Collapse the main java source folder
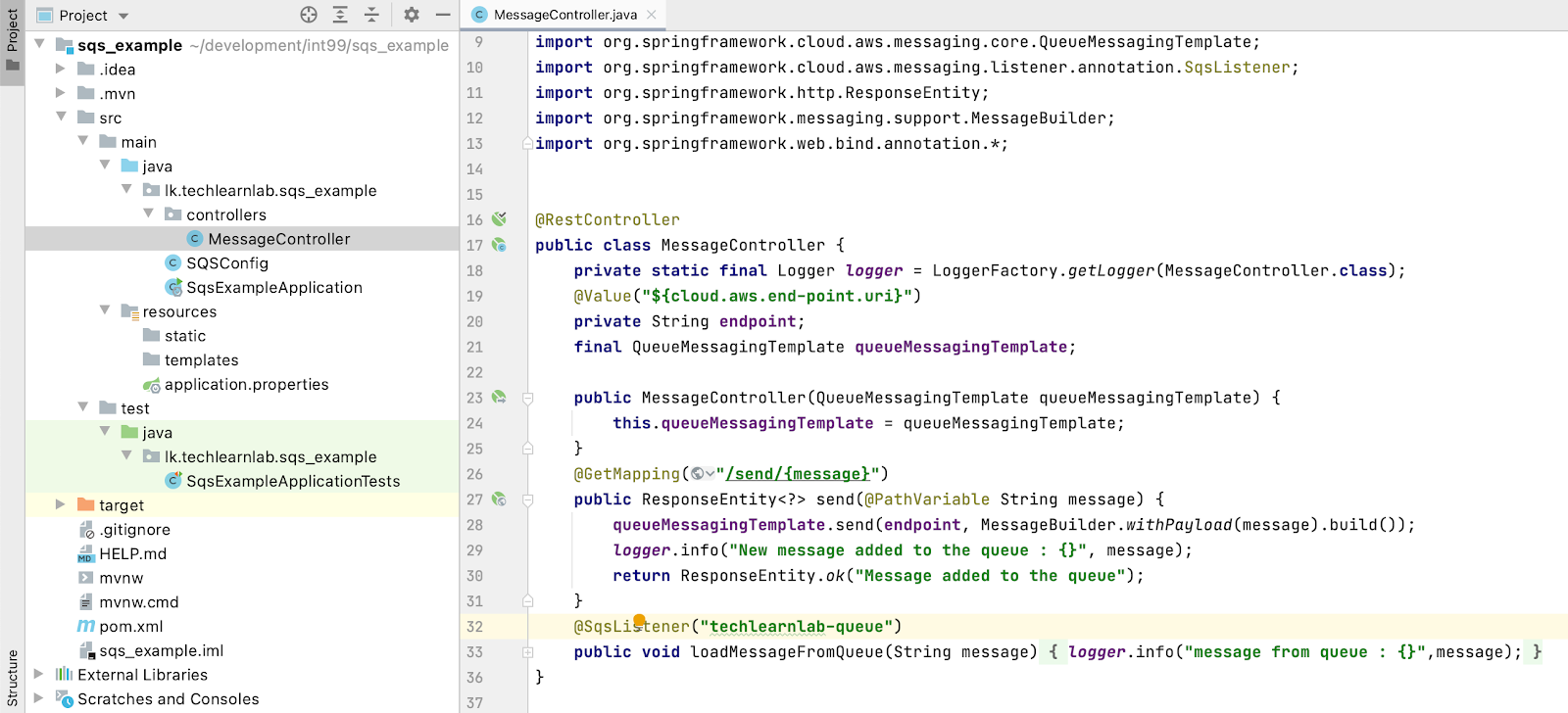Image resolution: width=1568 pixels, height=713 pixels. pyautogui.click(x=105, y=166)
